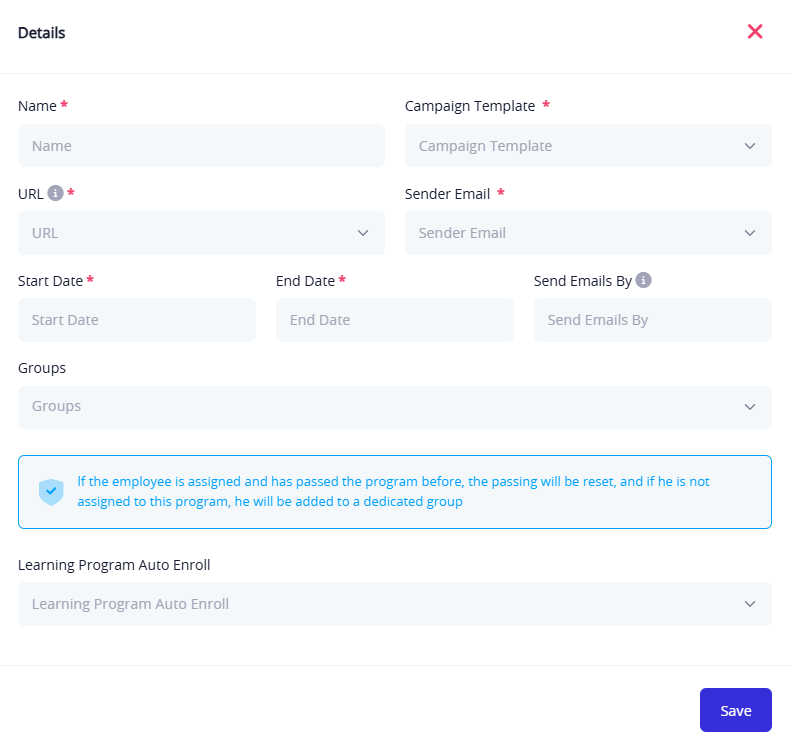Click the Sender Email select field

pos(570,233)
